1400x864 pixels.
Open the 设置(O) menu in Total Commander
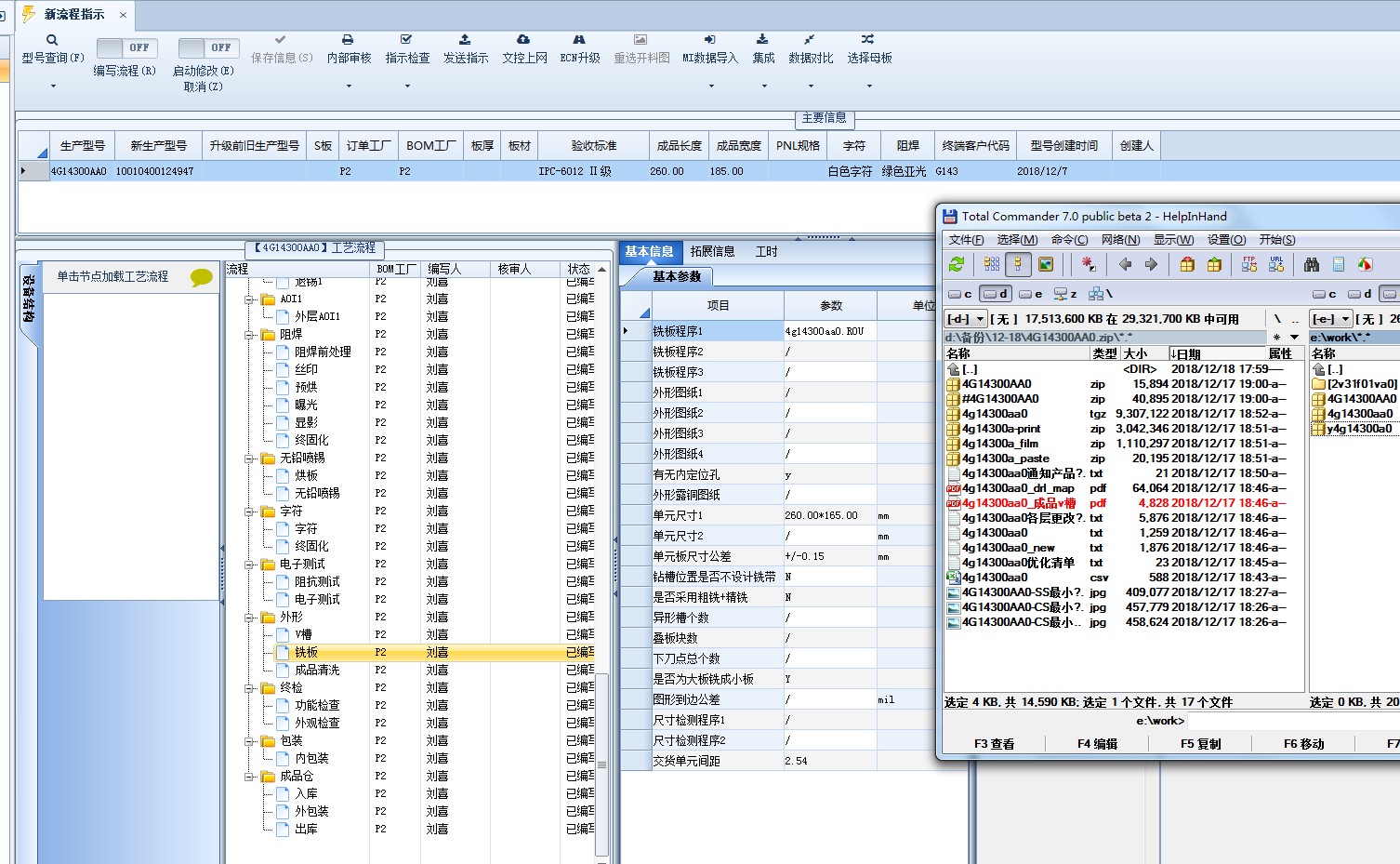[x=1226, y=240]
